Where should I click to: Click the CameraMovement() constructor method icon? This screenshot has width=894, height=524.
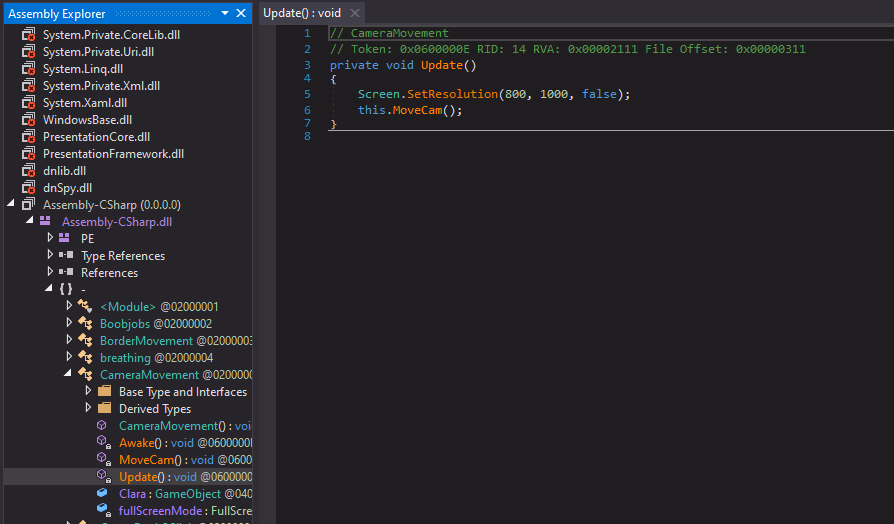101,425
